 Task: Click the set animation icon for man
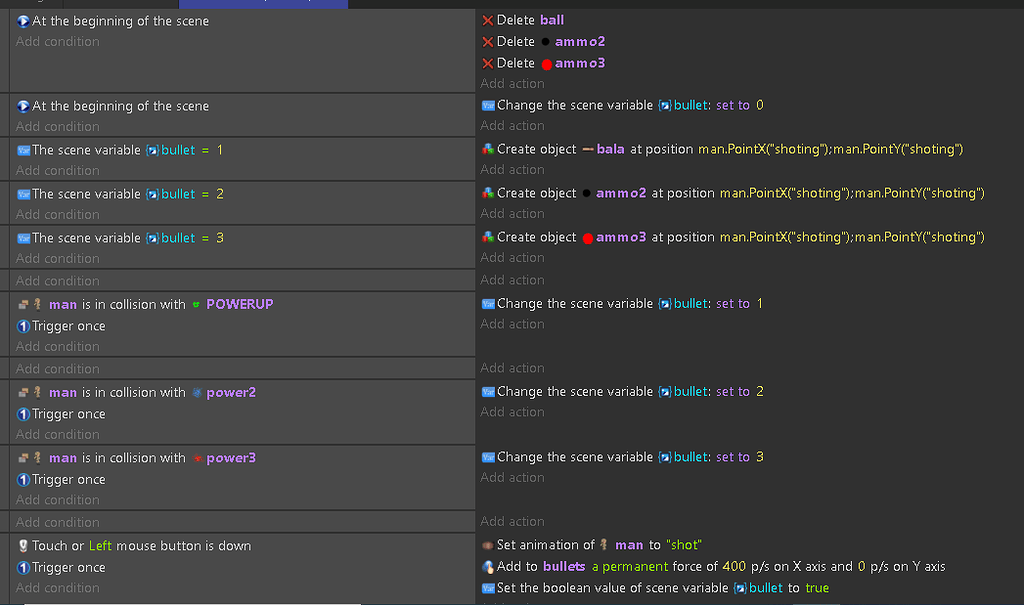tap(487, 544)
